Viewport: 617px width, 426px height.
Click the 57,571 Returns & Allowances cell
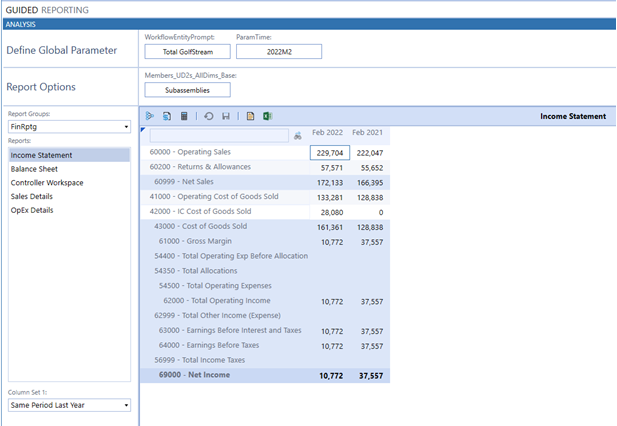pyautogui.click(x=330, y=168)
